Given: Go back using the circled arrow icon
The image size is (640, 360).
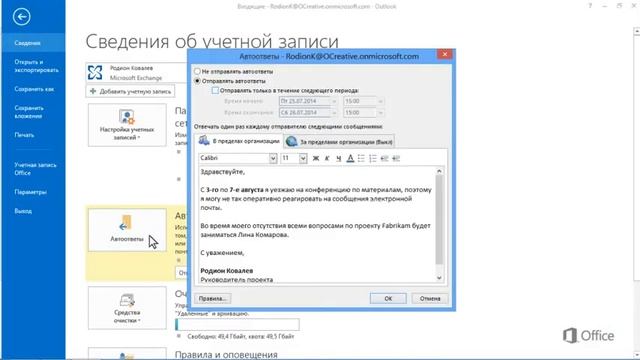Looking at the screenshot, I should tap(21, 17).
